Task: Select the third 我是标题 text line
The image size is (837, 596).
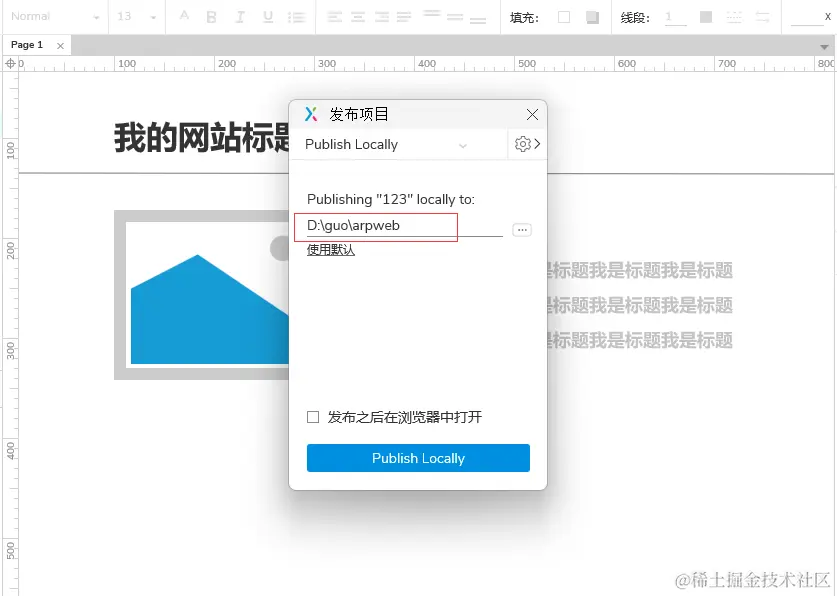Action: tap(639, 340)
